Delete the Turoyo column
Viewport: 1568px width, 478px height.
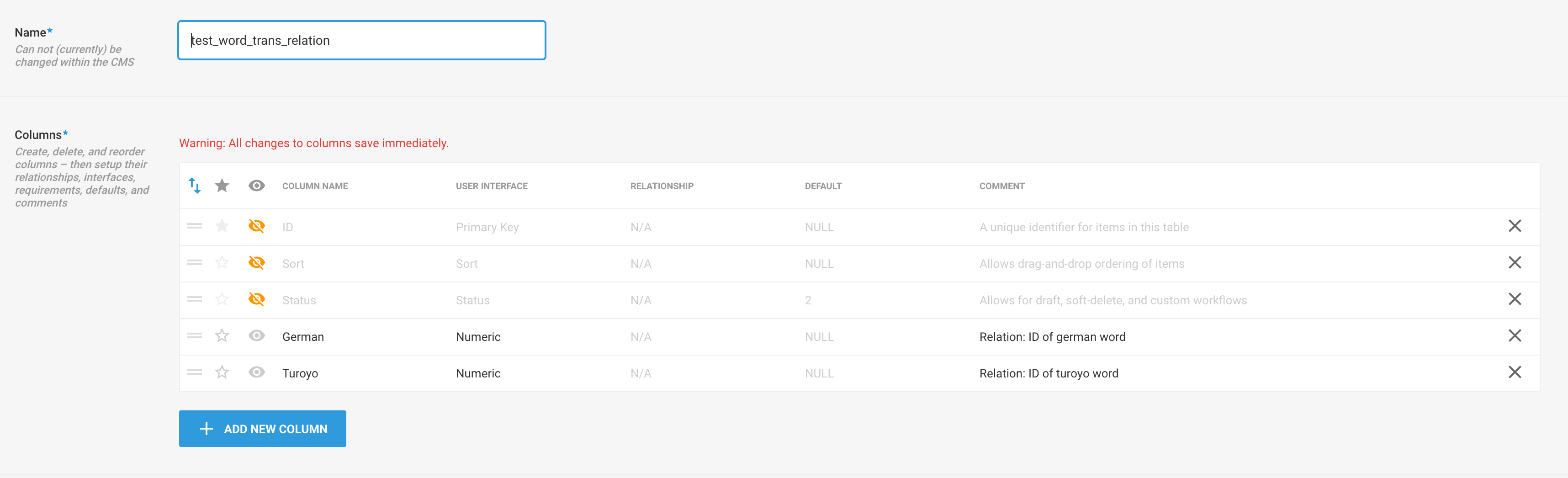[x=1515, y=372]
